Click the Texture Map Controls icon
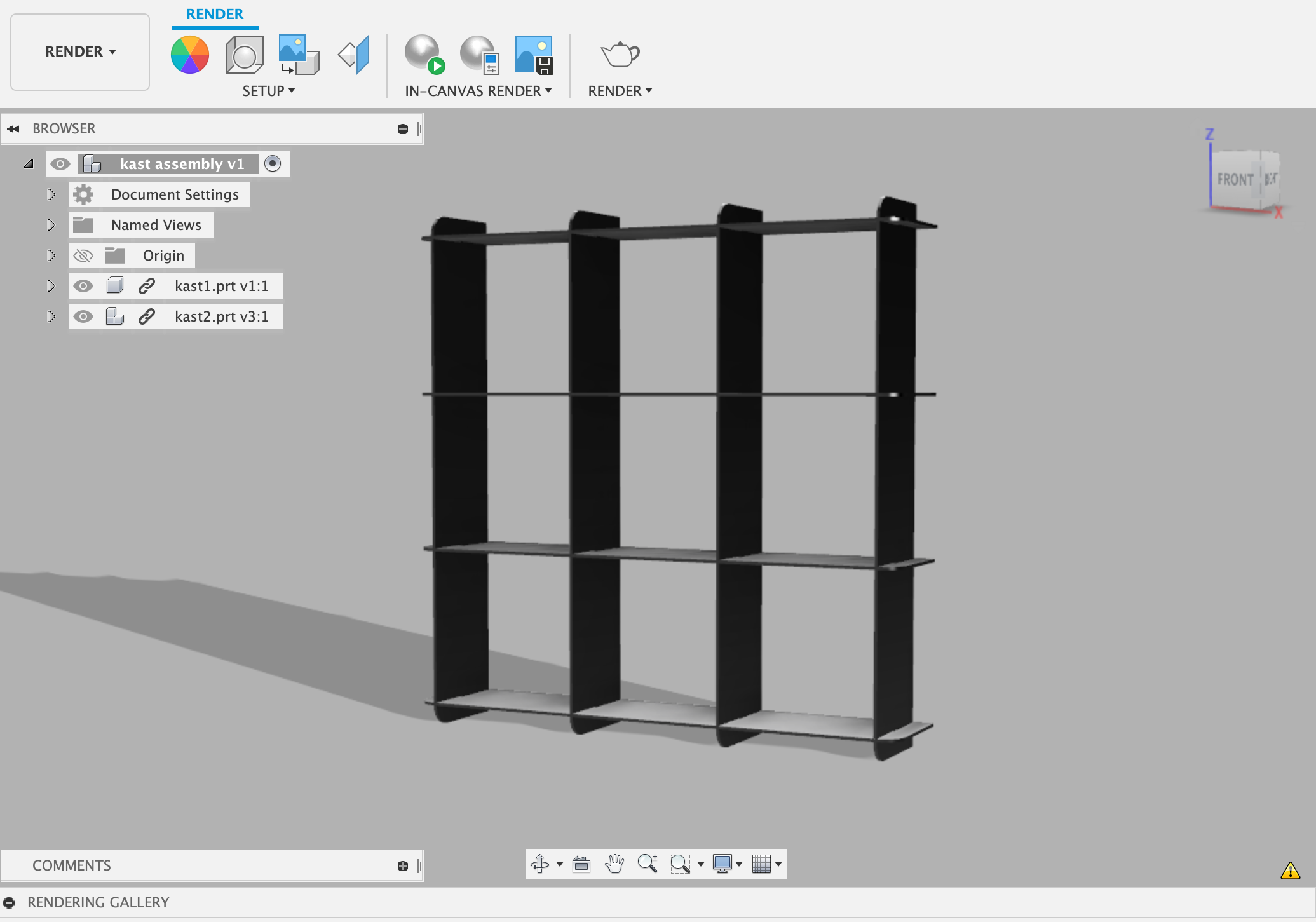This screenshot has width=1316, height=922. [354, 55]
